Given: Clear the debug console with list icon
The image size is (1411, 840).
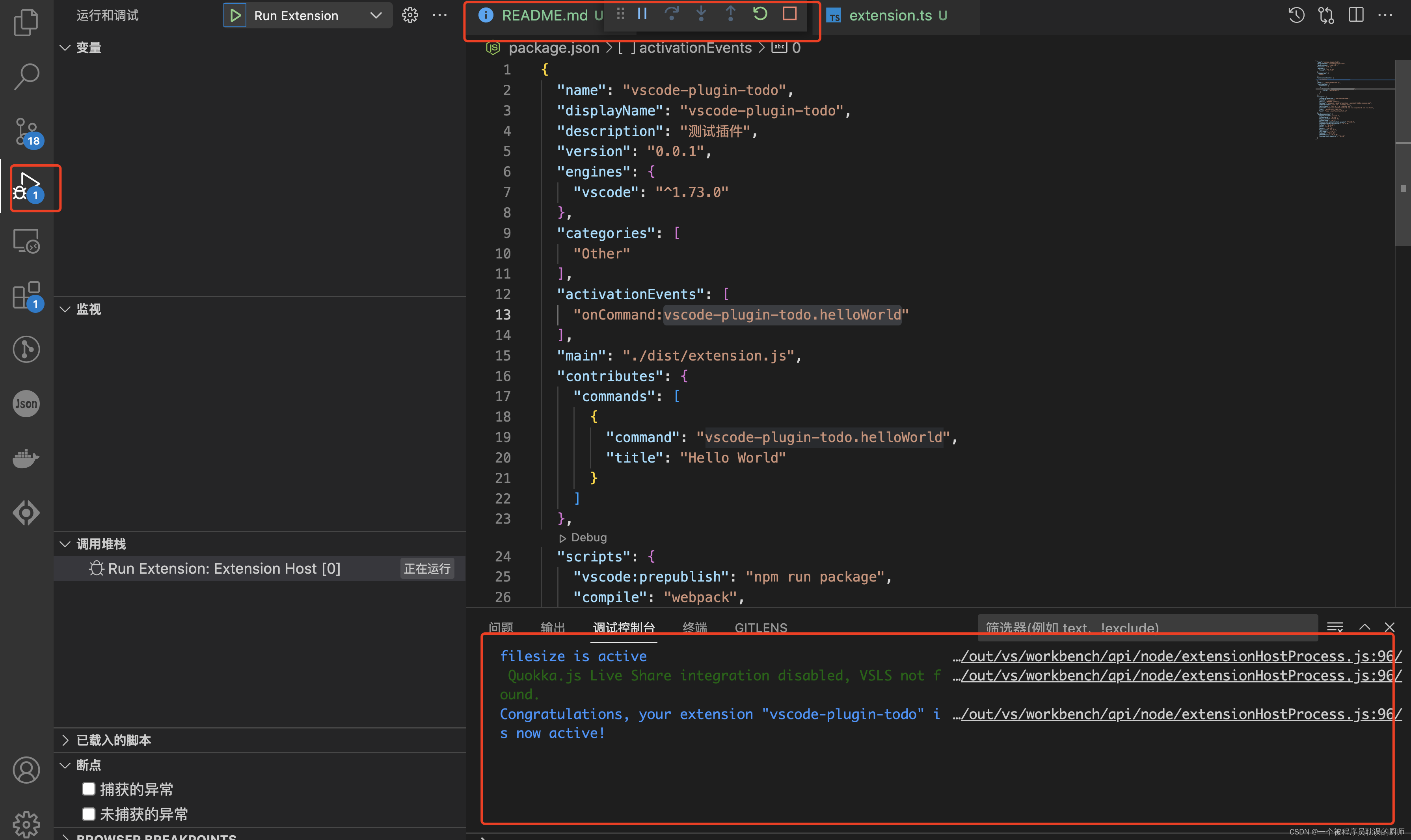Looking at the screenshot, I should click(1335, 627).
